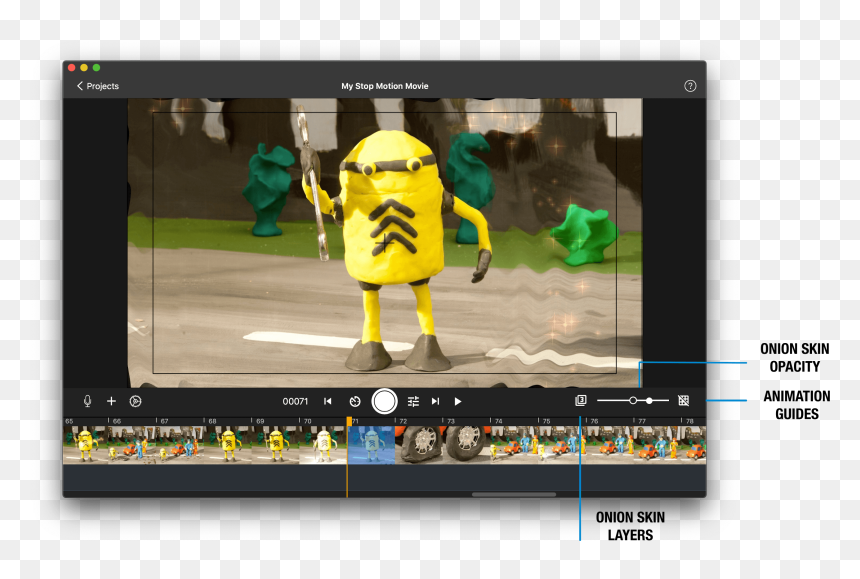Select the frame 68 thumbnail in timeline
Screen dimensions: 860x579
[x=227, y=445]
